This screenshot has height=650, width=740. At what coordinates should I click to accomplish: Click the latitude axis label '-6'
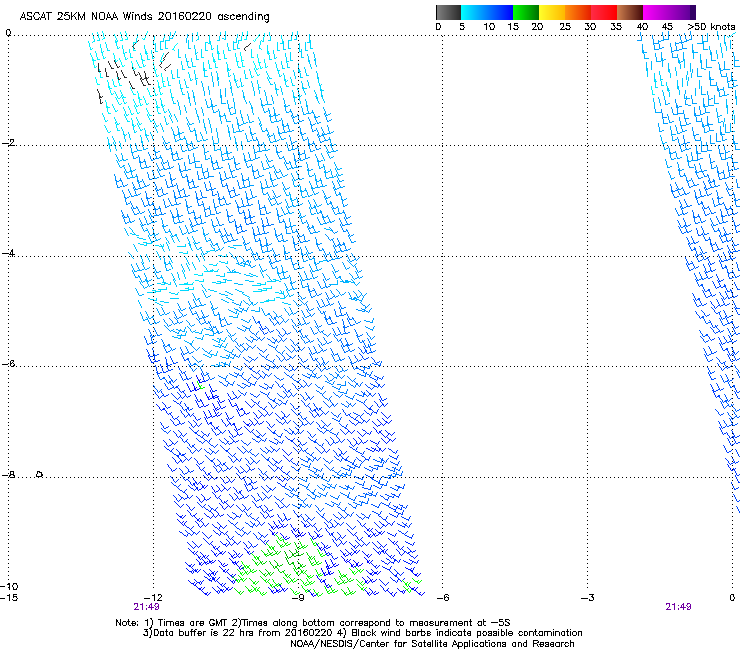[x=8, y=363]
